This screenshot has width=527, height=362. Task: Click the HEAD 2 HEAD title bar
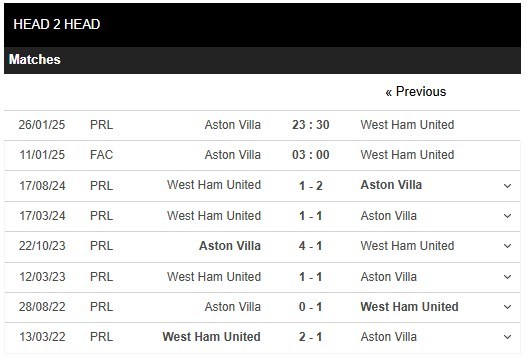pos(262,25)
